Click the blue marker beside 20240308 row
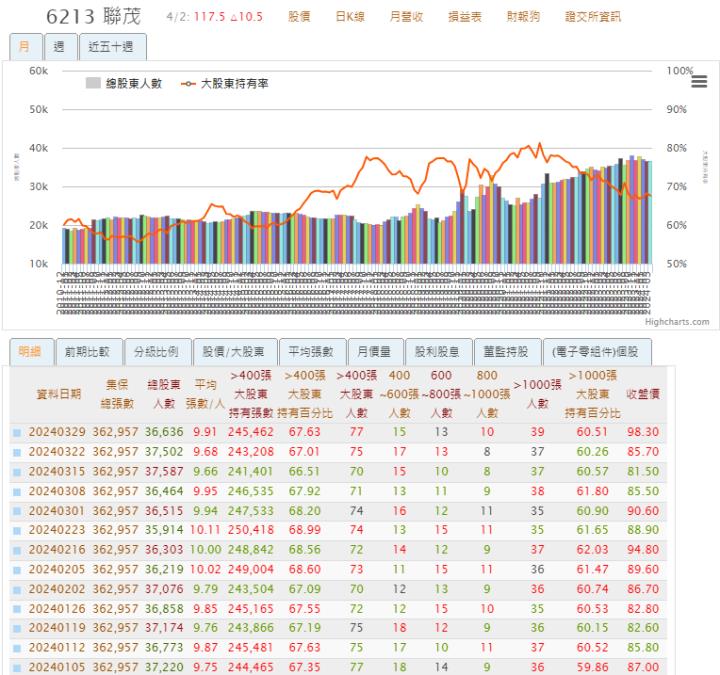 tap(17, 491)
